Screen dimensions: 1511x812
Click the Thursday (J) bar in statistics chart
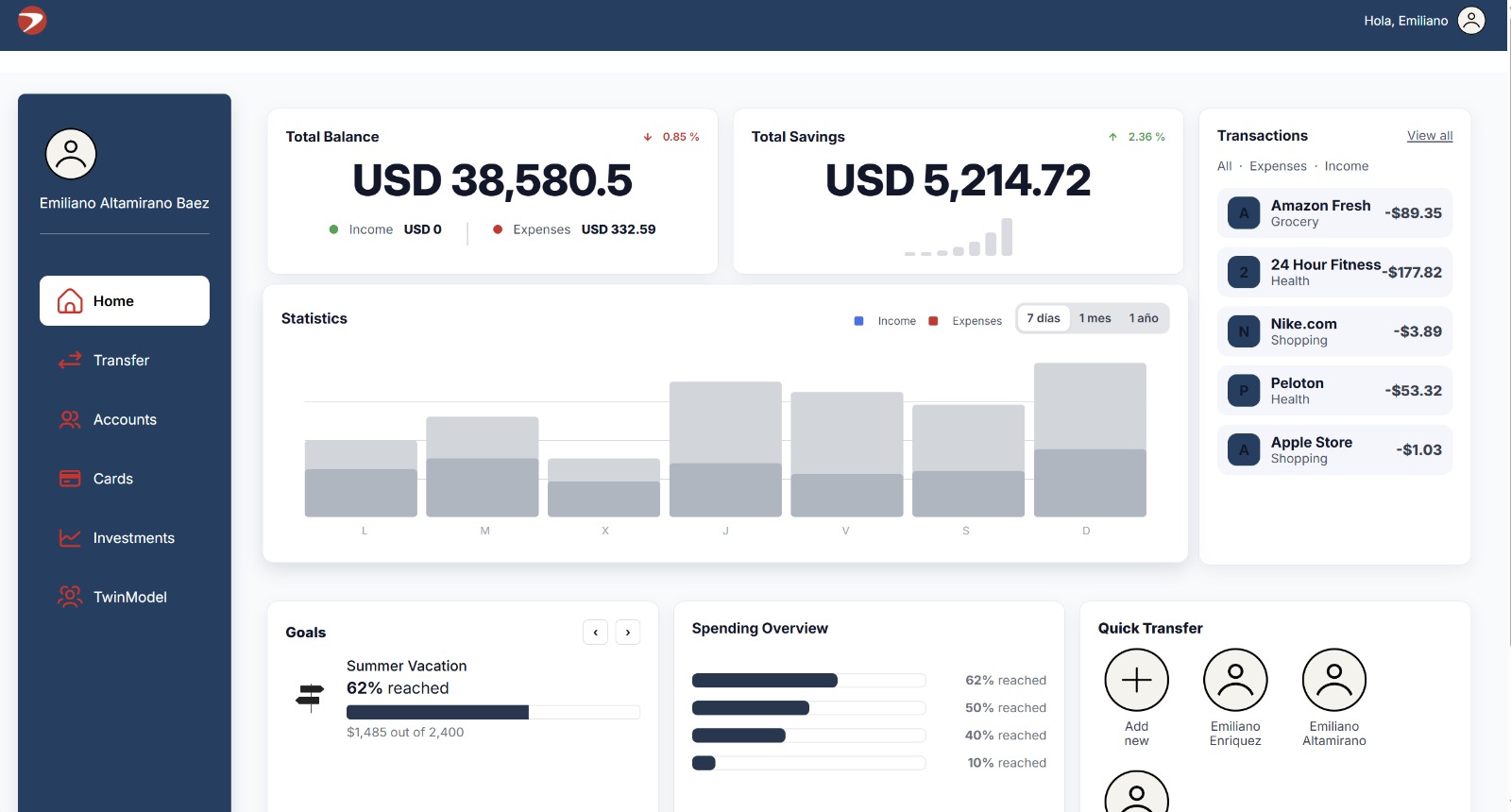coord(725,449)
